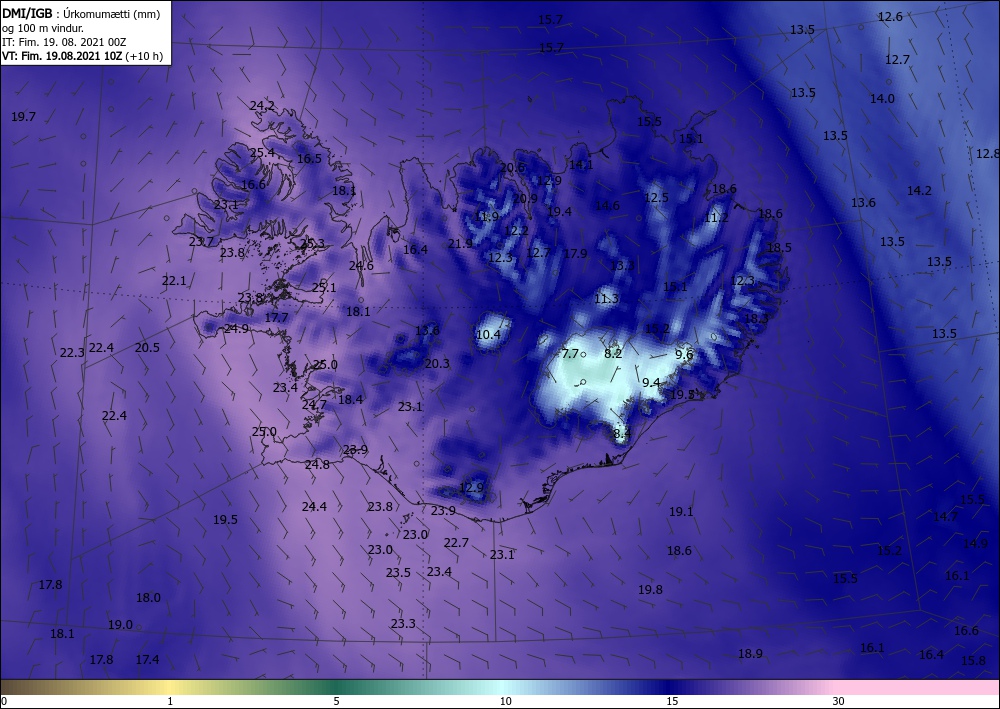Click the map value 17.9
1000x709 pixels.
pyautogui.click(x=575, y=253)
